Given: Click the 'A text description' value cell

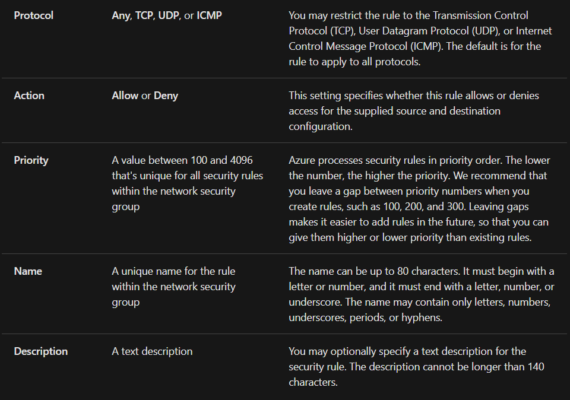Looking at the screenshot, I should [152, 351].
